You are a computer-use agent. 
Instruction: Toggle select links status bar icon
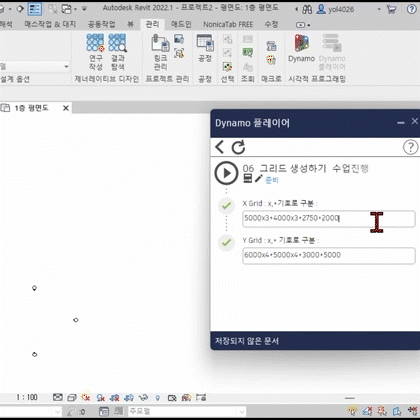click(353, 411)
